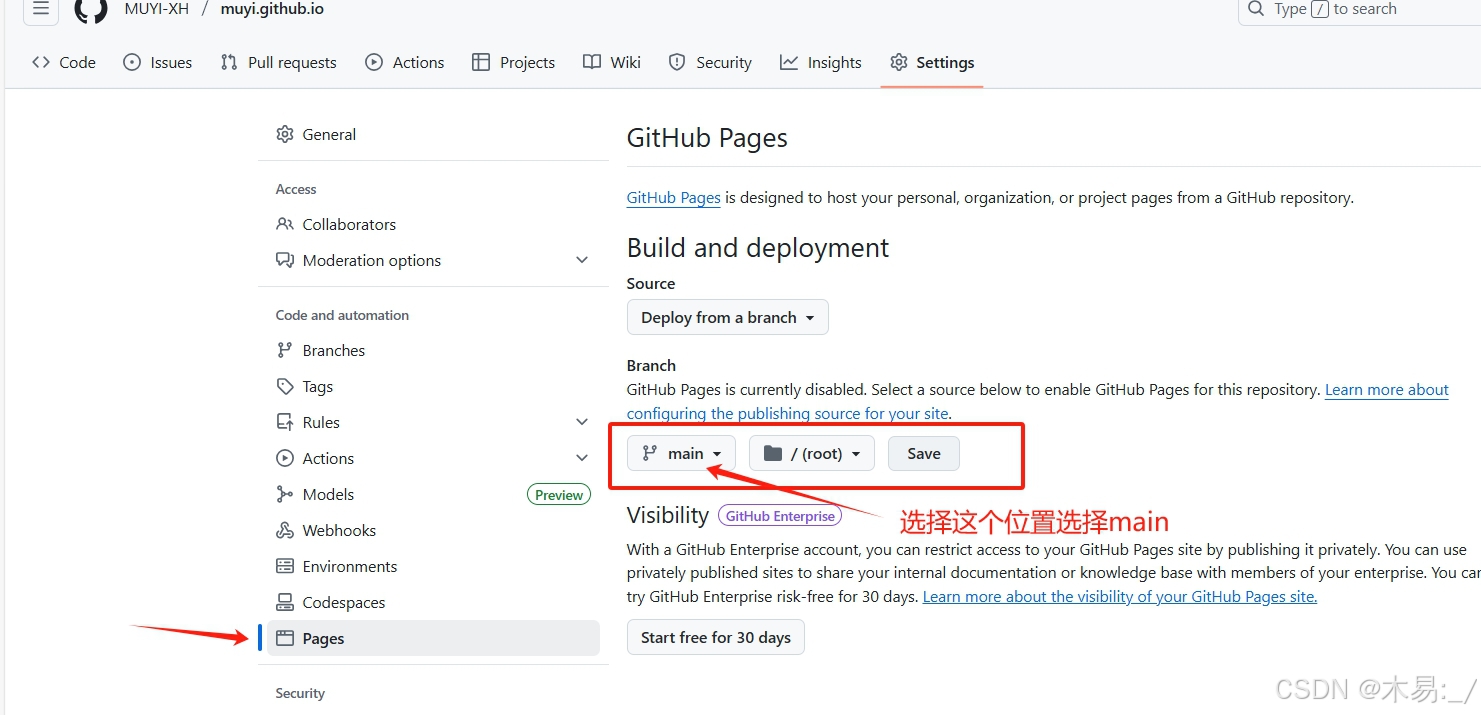
Task: Open Tags settings in sidebar
Action: (433, 386)
